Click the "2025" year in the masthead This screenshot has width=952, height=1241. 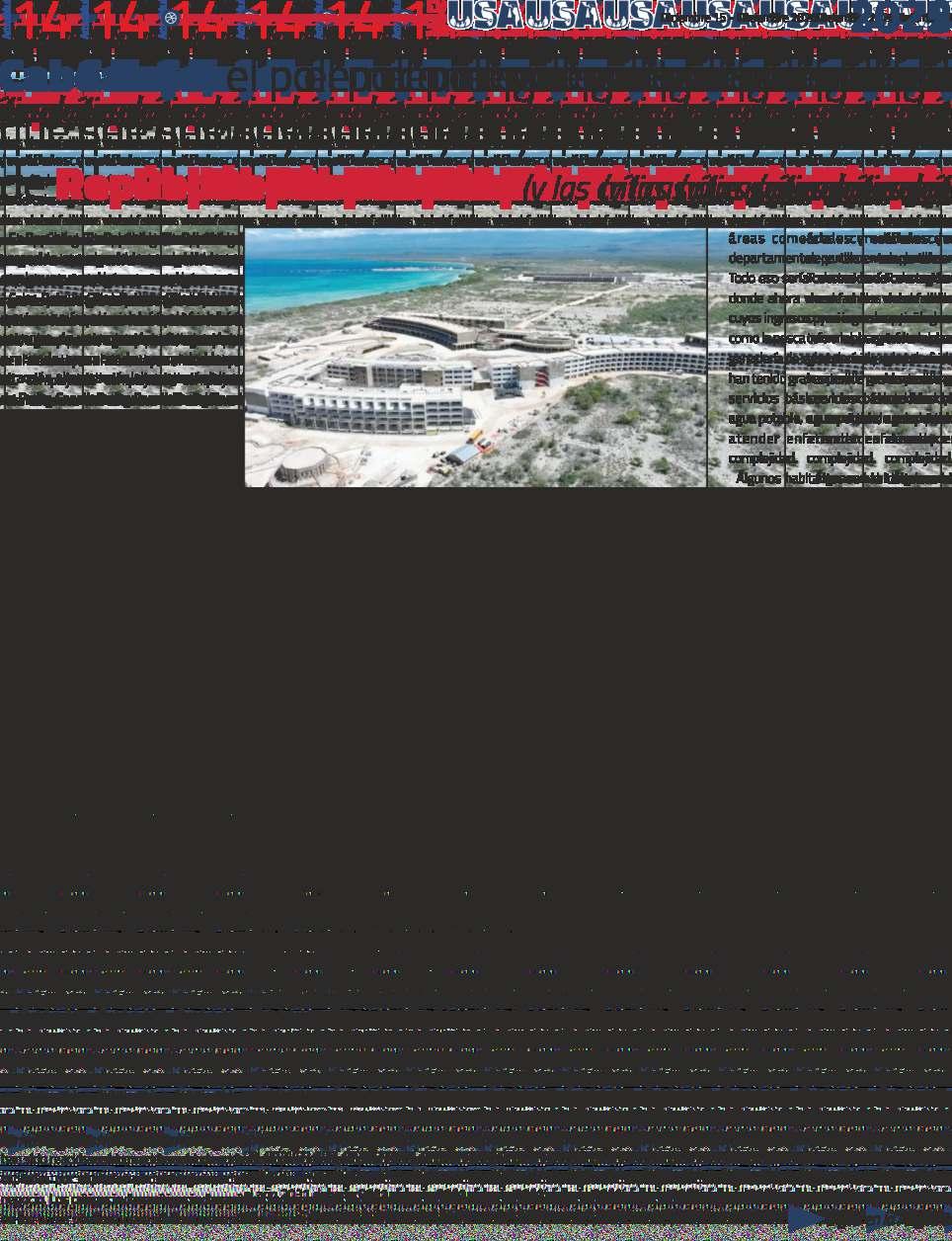coord(899,17)
